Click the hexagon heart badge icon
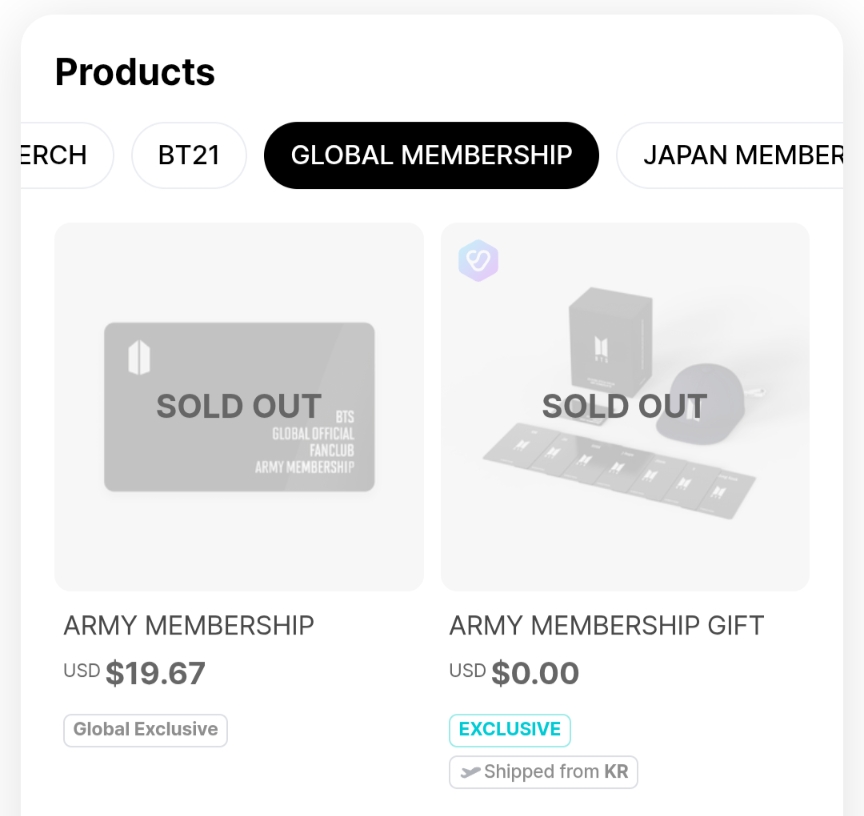This screenshot has height=816, width=864. click(x=478, y=261)
